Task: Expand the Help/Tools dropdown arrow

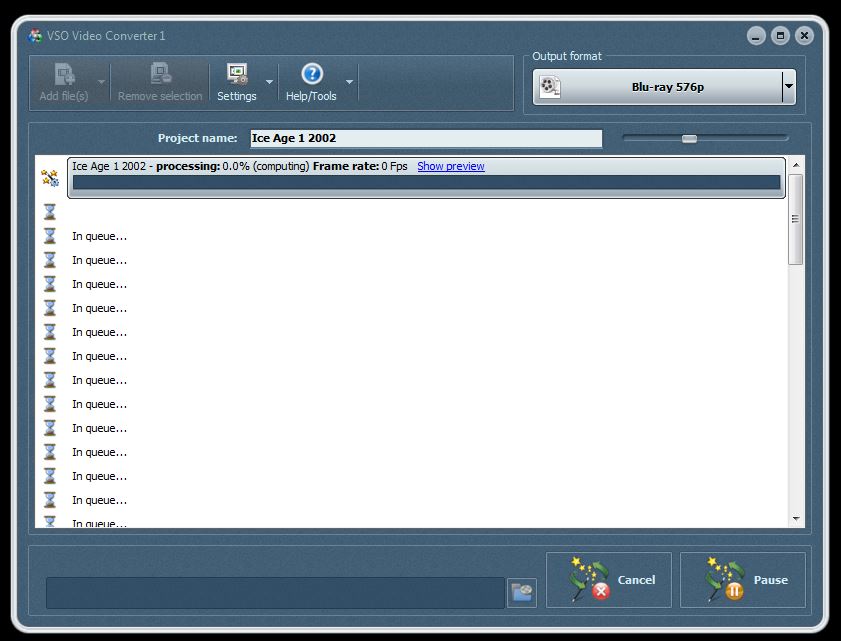Action: click(349, 82)
